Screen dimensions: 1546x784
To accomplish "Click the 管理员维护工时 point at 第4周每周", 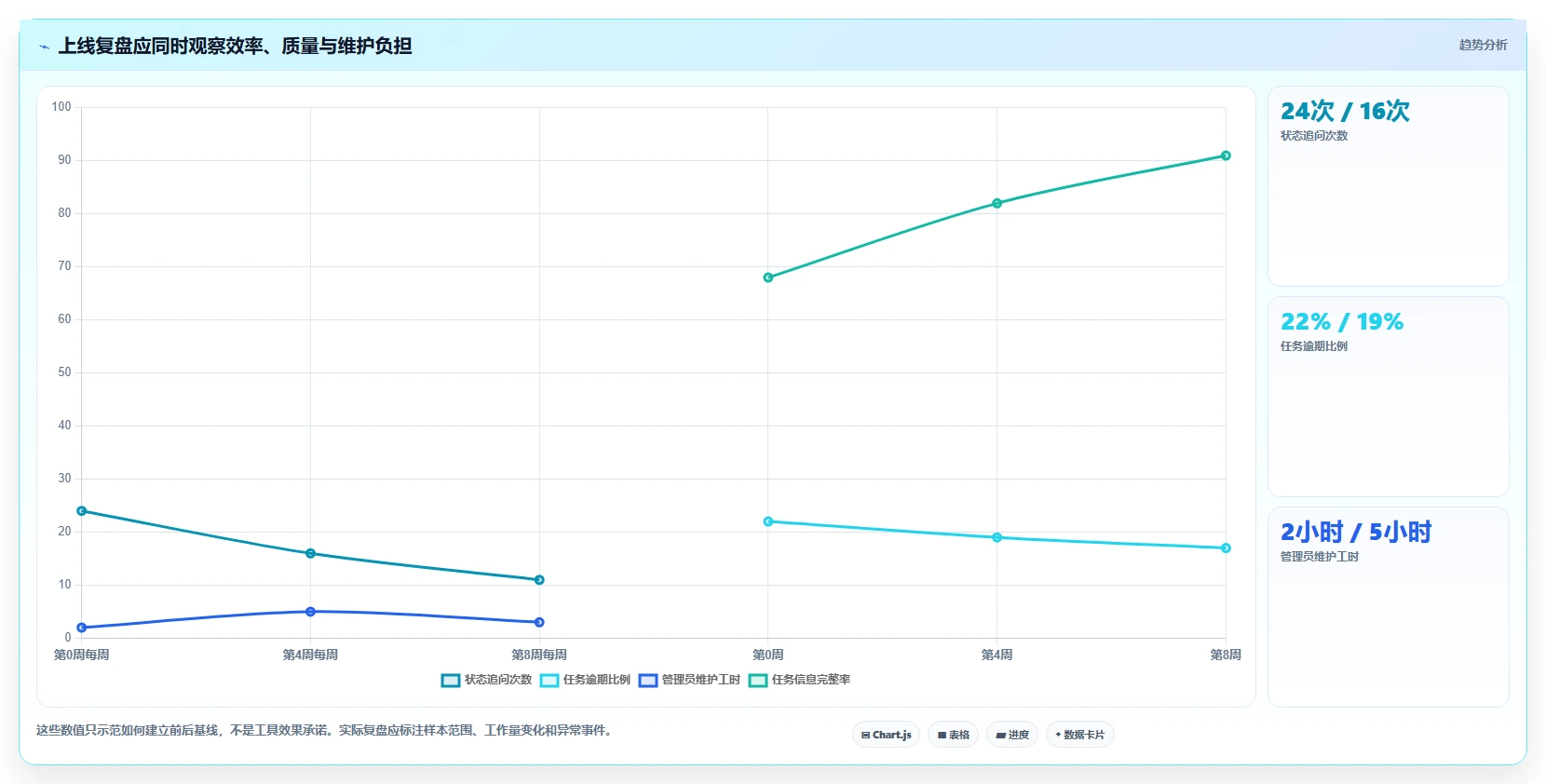I will click(310, 612).
